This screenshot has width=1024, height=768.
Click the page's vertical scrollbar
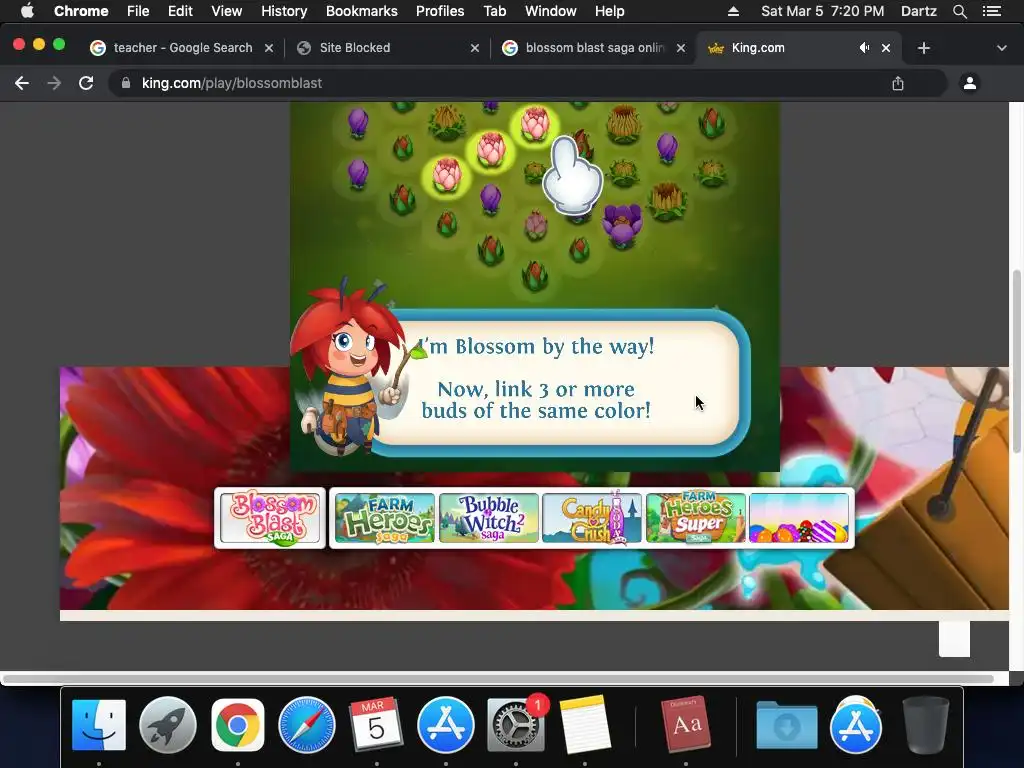click(x=1016, y=361)
